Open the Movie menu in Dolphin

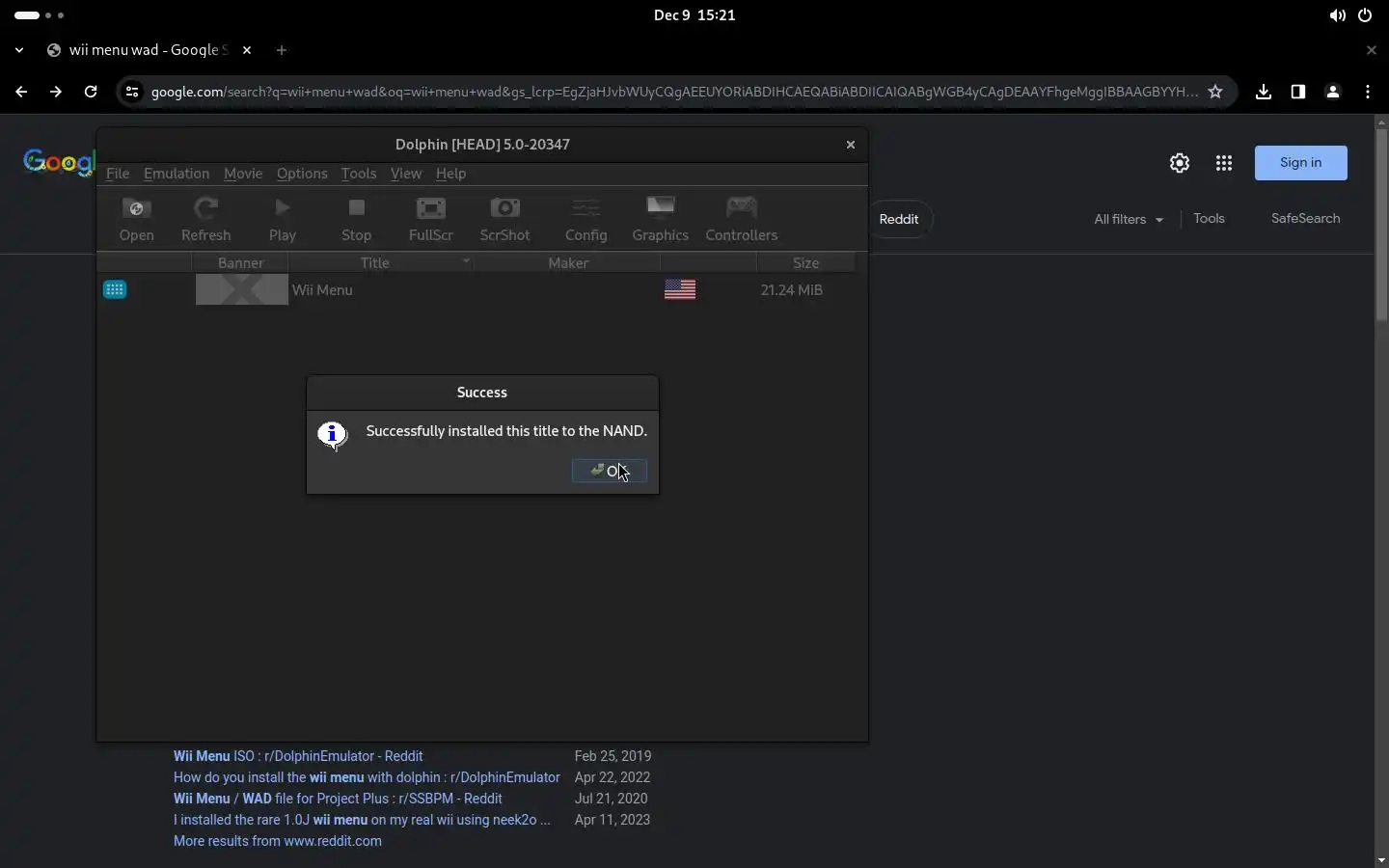[x=243, y=174]
